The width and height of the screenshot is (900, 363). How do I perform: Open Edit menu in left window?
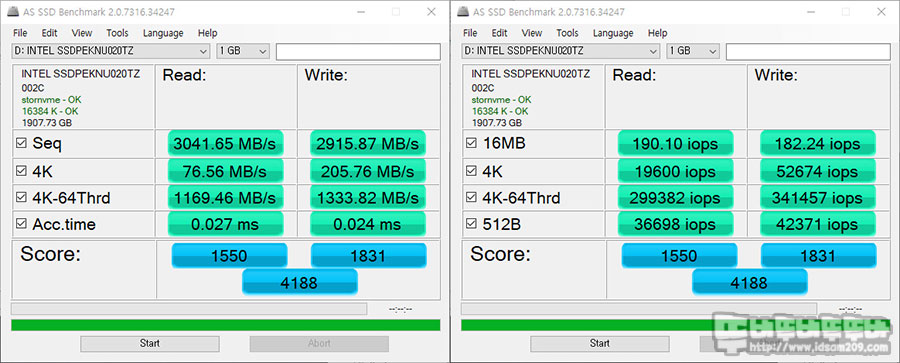(x=49, y=33)
